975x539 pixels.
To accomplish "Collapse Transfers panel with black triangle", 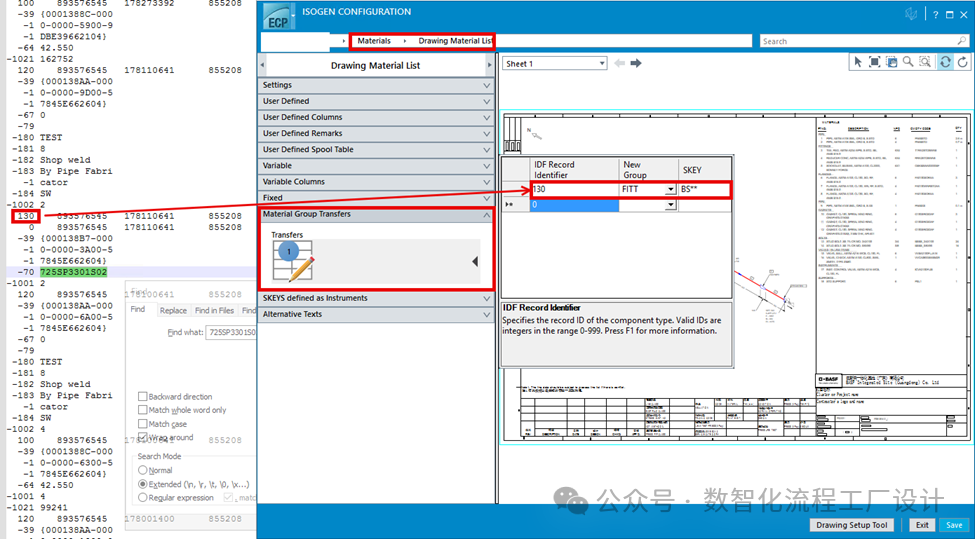I will tap(475, 262).
